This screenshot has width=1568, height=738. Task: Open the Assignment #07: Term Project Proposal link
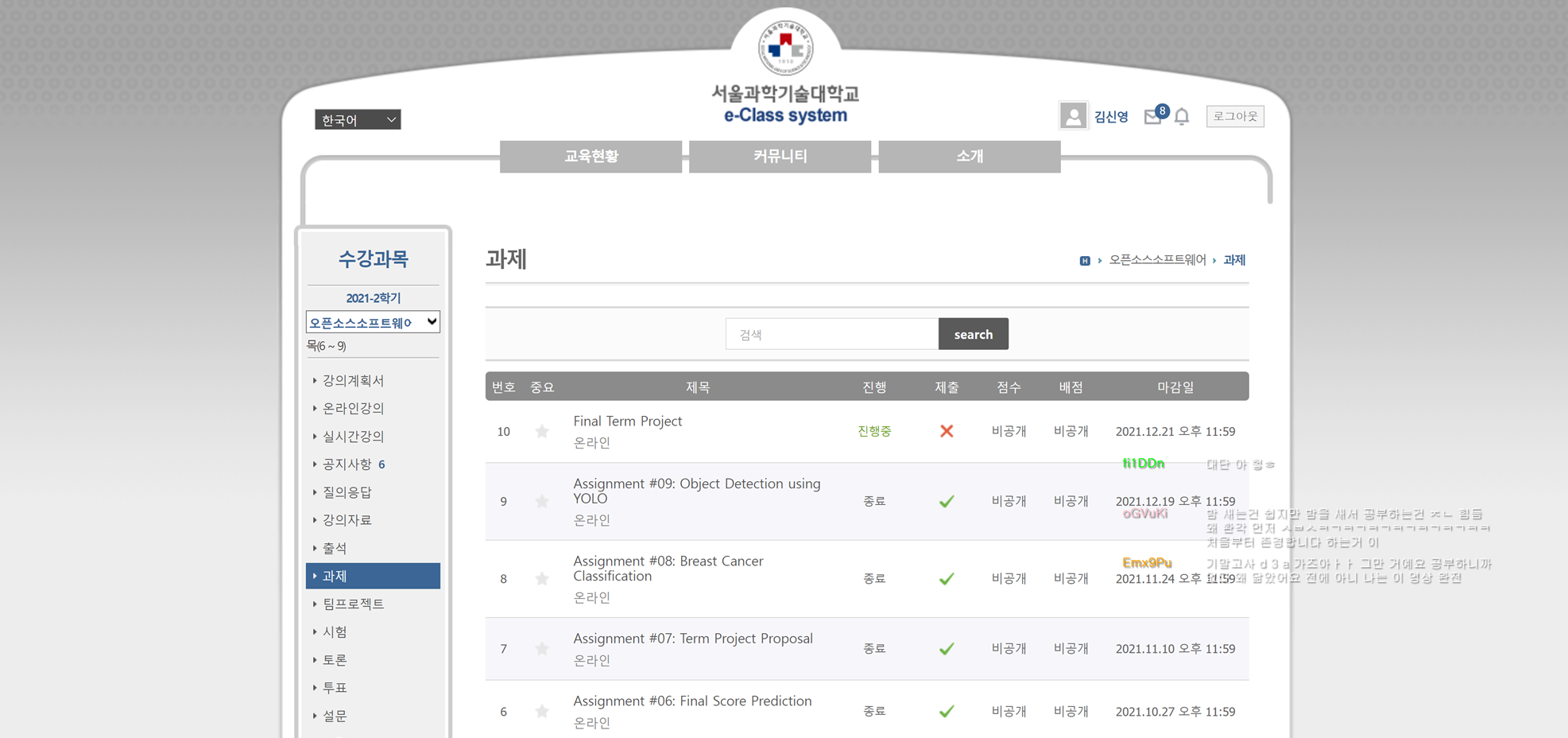[x=693, y=638]
